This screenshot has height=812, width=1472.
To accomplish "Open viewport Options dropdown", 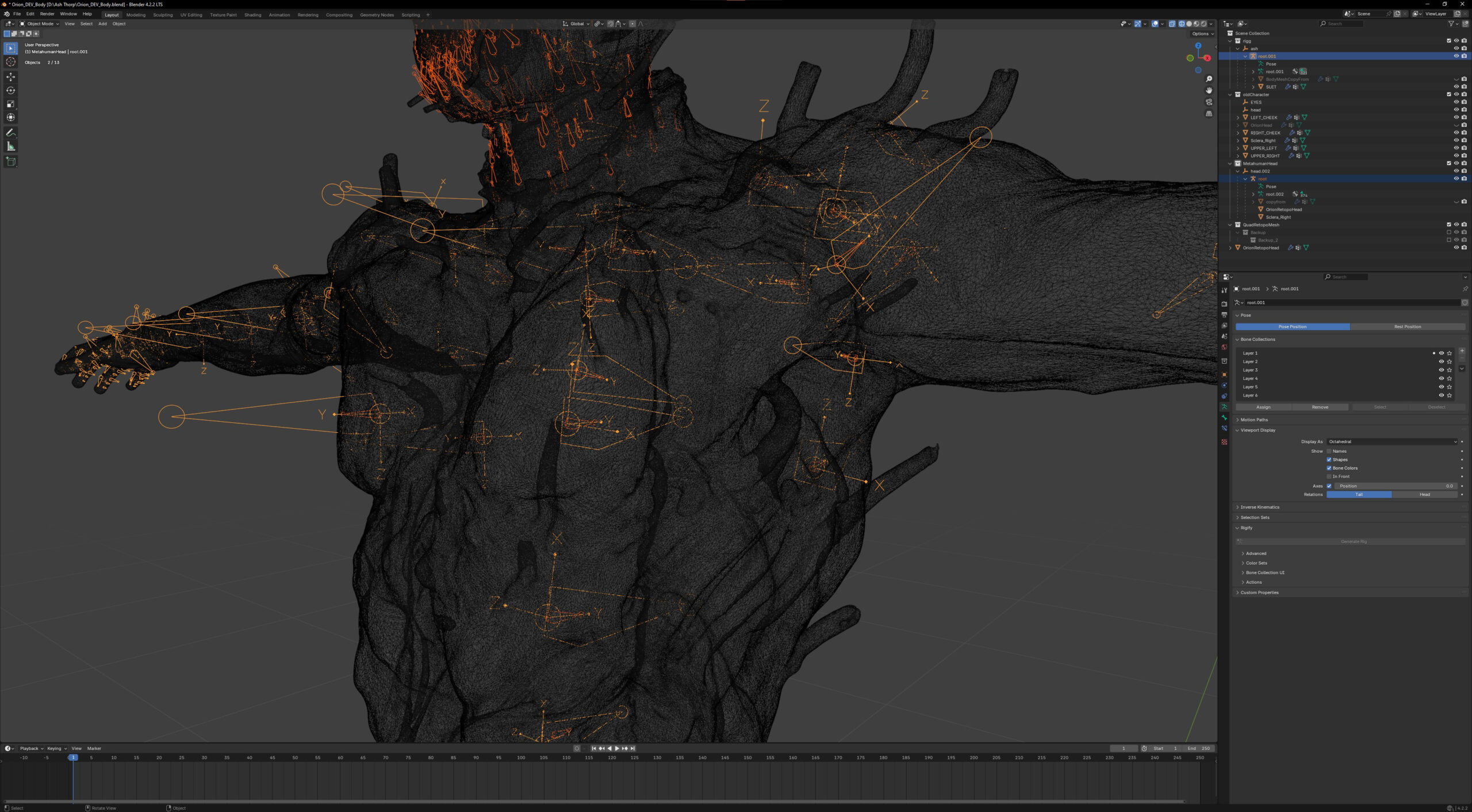I will [1202, 34].
